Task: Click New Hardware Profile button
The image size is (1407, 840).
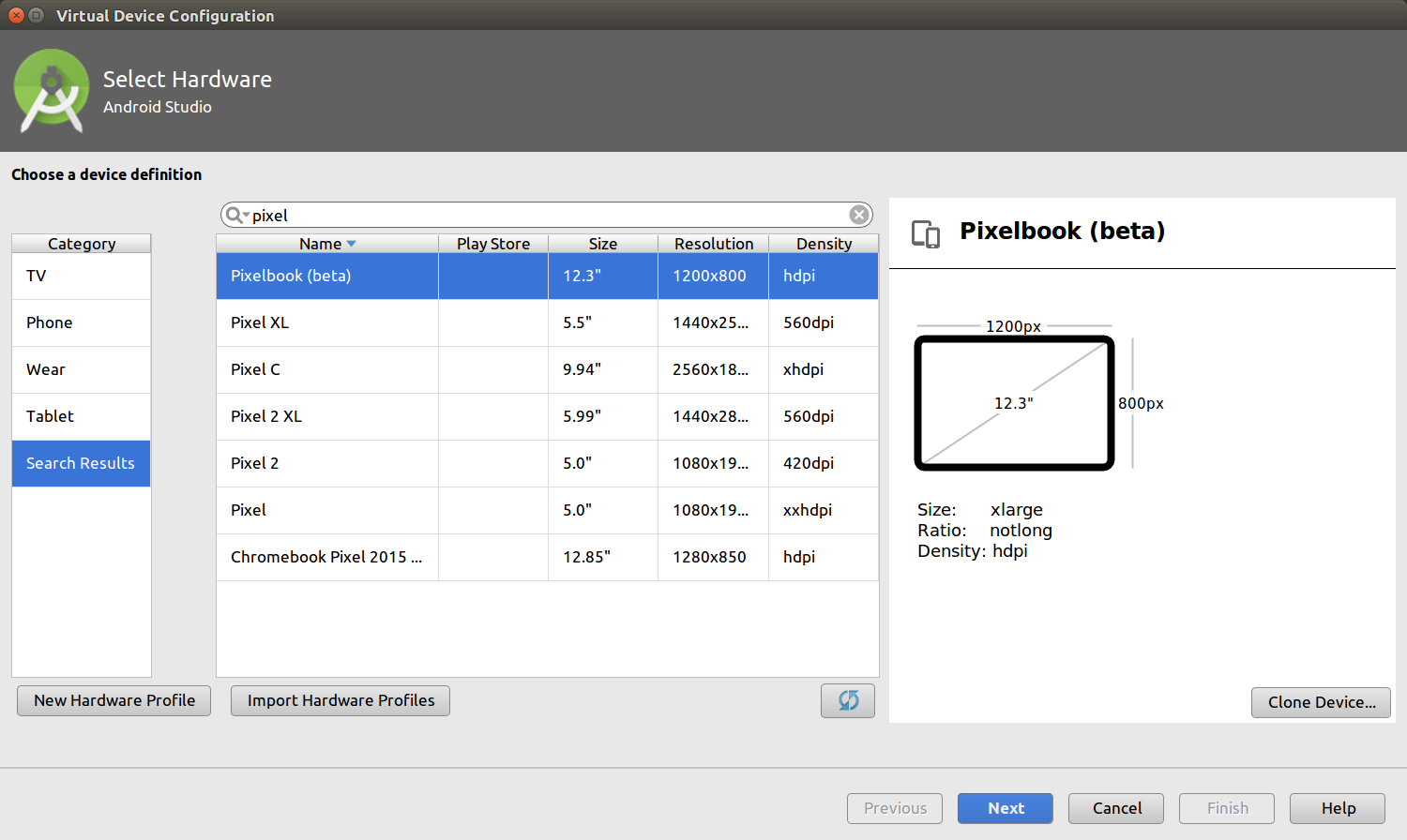Action: click(114, 700)
